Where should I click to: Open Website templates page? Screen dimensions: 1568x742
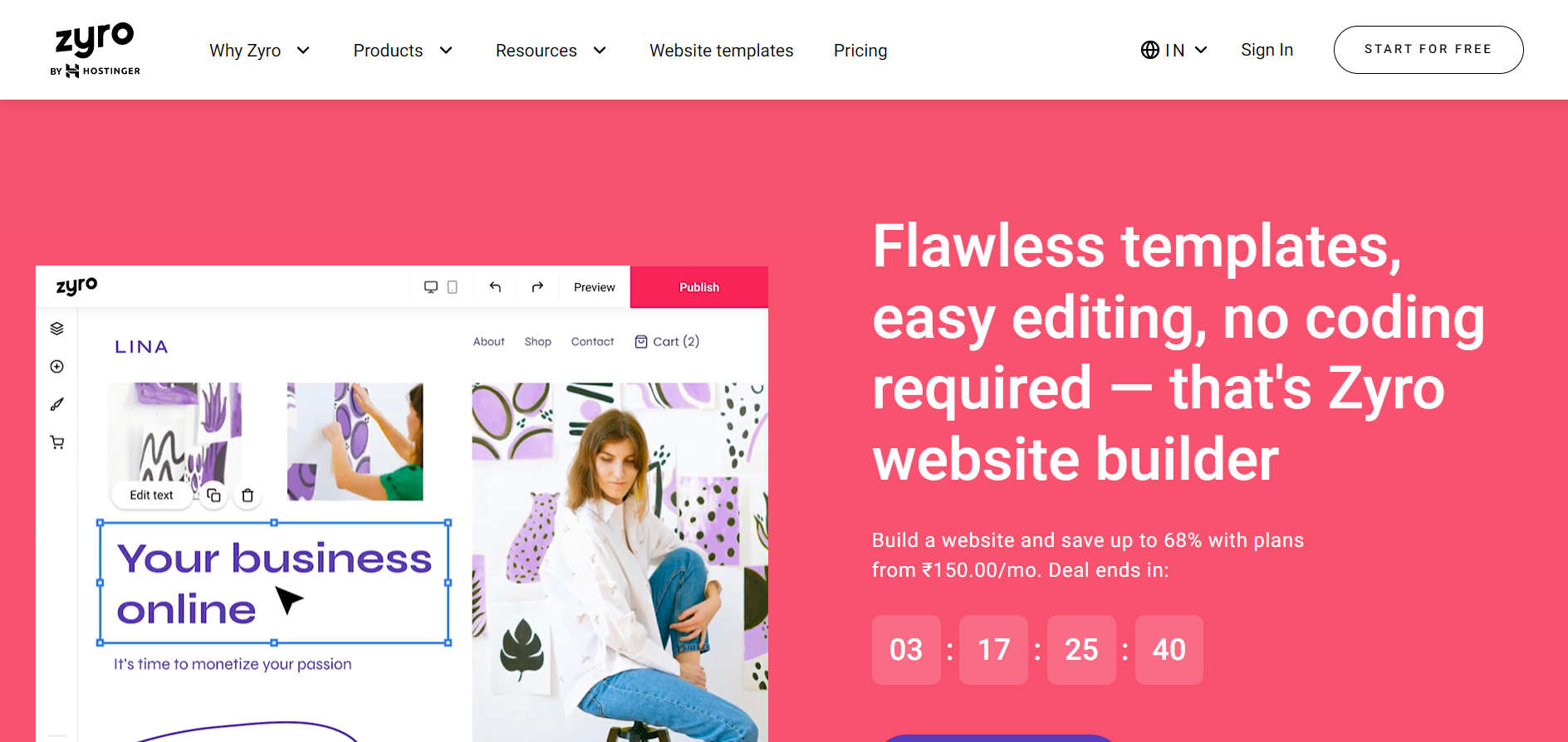pos(721,51)
